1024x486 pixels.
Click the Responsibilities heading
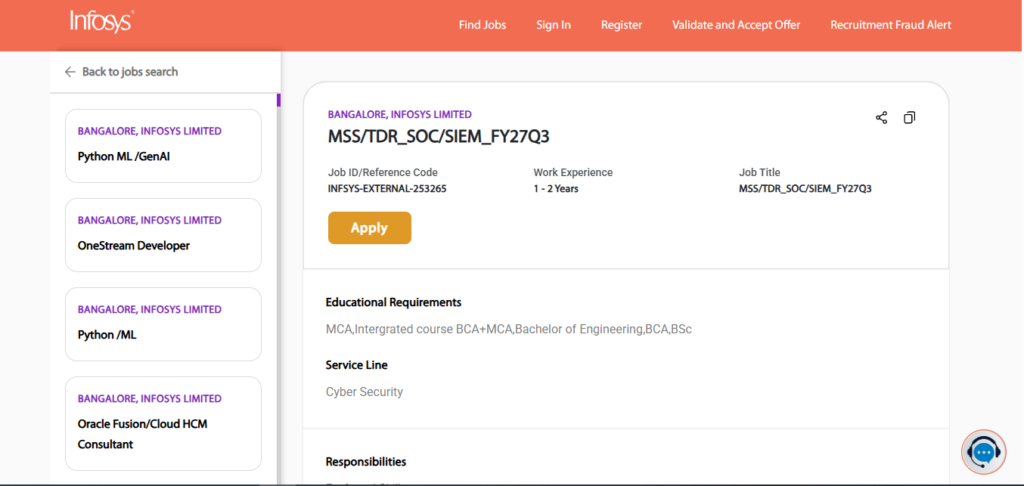[366, 462]
